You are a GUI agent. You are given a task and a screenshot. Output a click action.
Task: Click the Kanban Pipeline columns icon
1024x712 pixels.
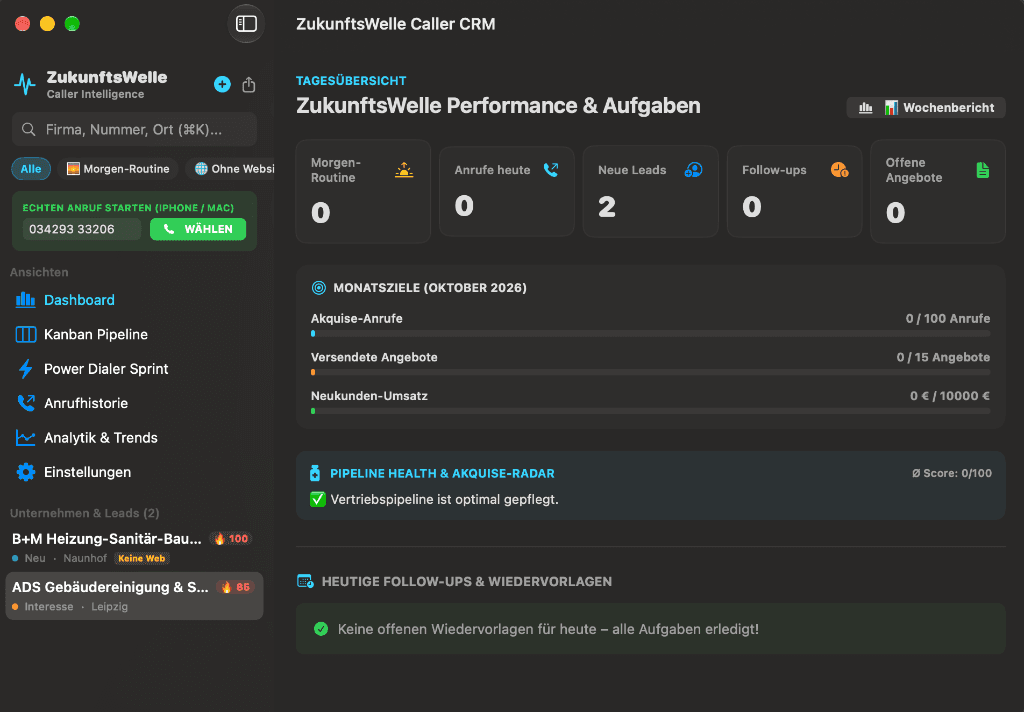(25, 334)
